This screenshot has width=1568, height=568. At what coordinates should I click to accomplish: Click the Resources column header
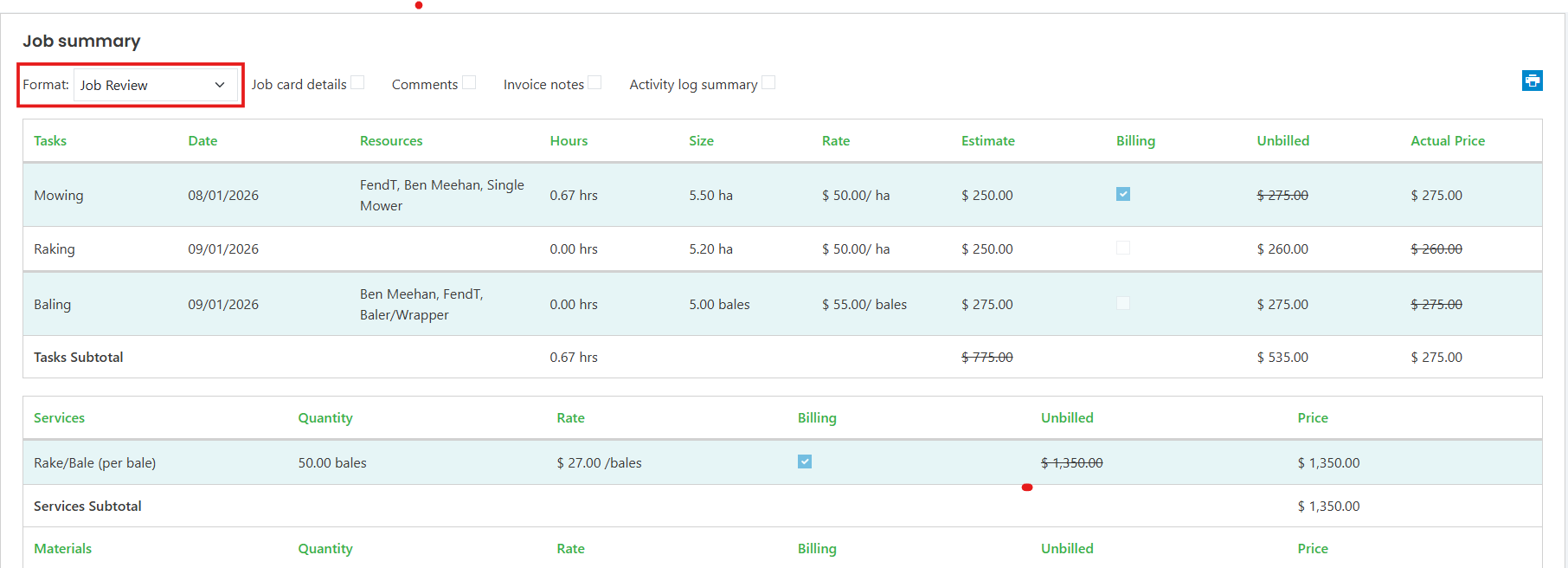[391, 140]
